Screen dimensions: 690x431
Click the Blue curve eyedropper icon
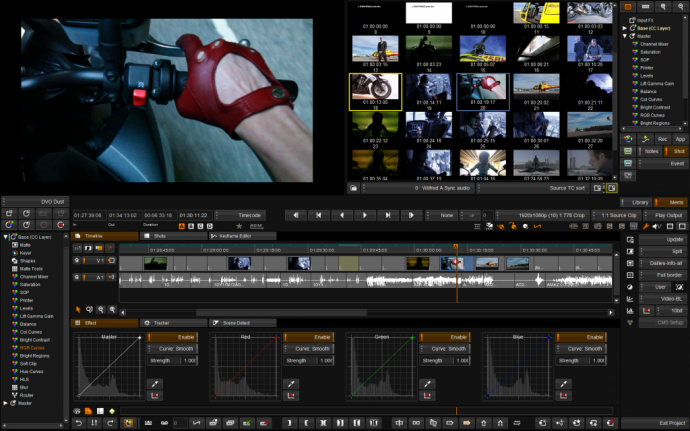click(x=564, y=384)
